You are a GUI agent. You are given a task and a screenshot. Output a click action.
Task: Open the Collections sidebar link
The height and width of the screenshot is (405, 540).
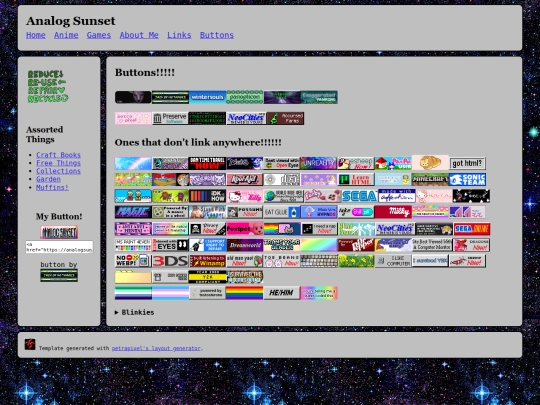click(58, 171)
